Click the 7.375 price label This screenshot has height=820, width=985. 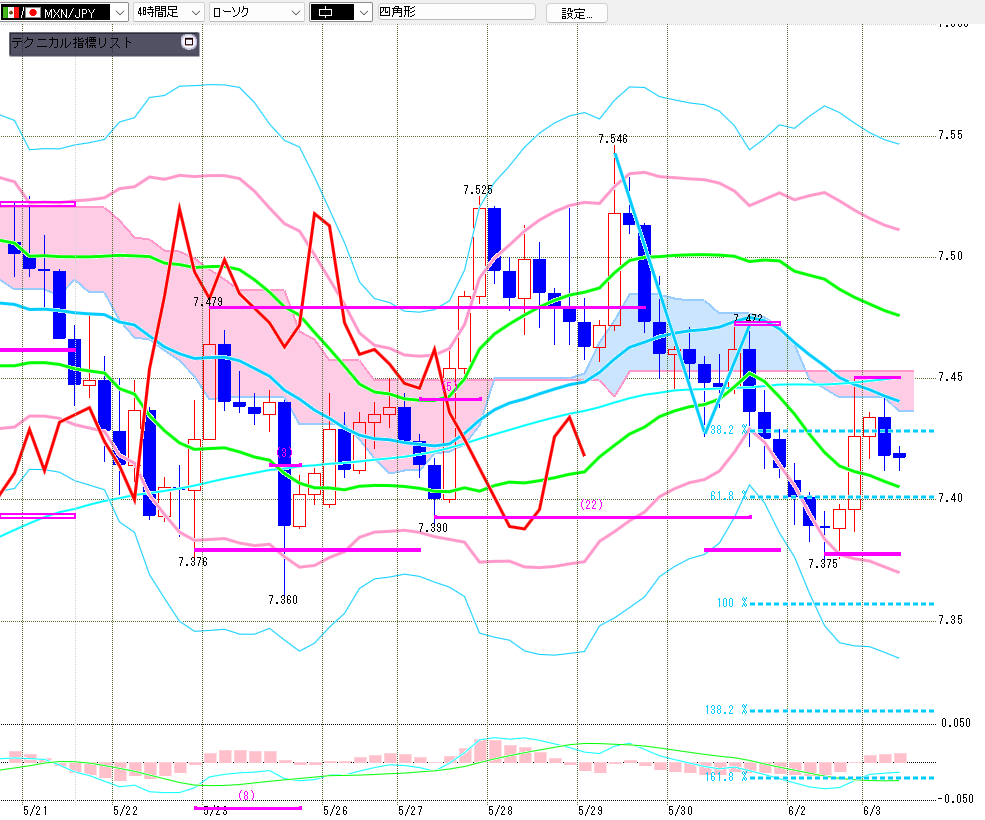824,564
